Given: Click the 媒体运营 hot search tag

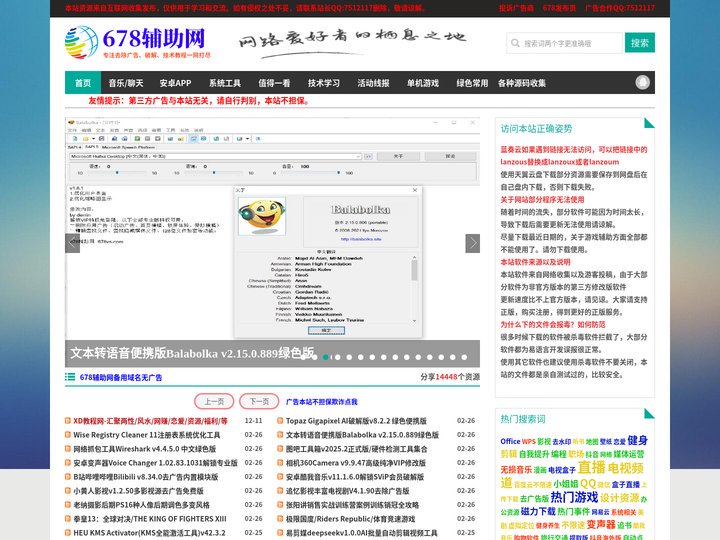Looking at the screenshot, I should point(629,454).
